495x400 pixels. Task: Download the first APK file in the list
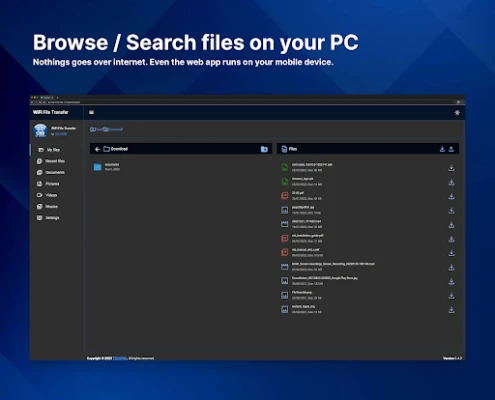(451, 168)
